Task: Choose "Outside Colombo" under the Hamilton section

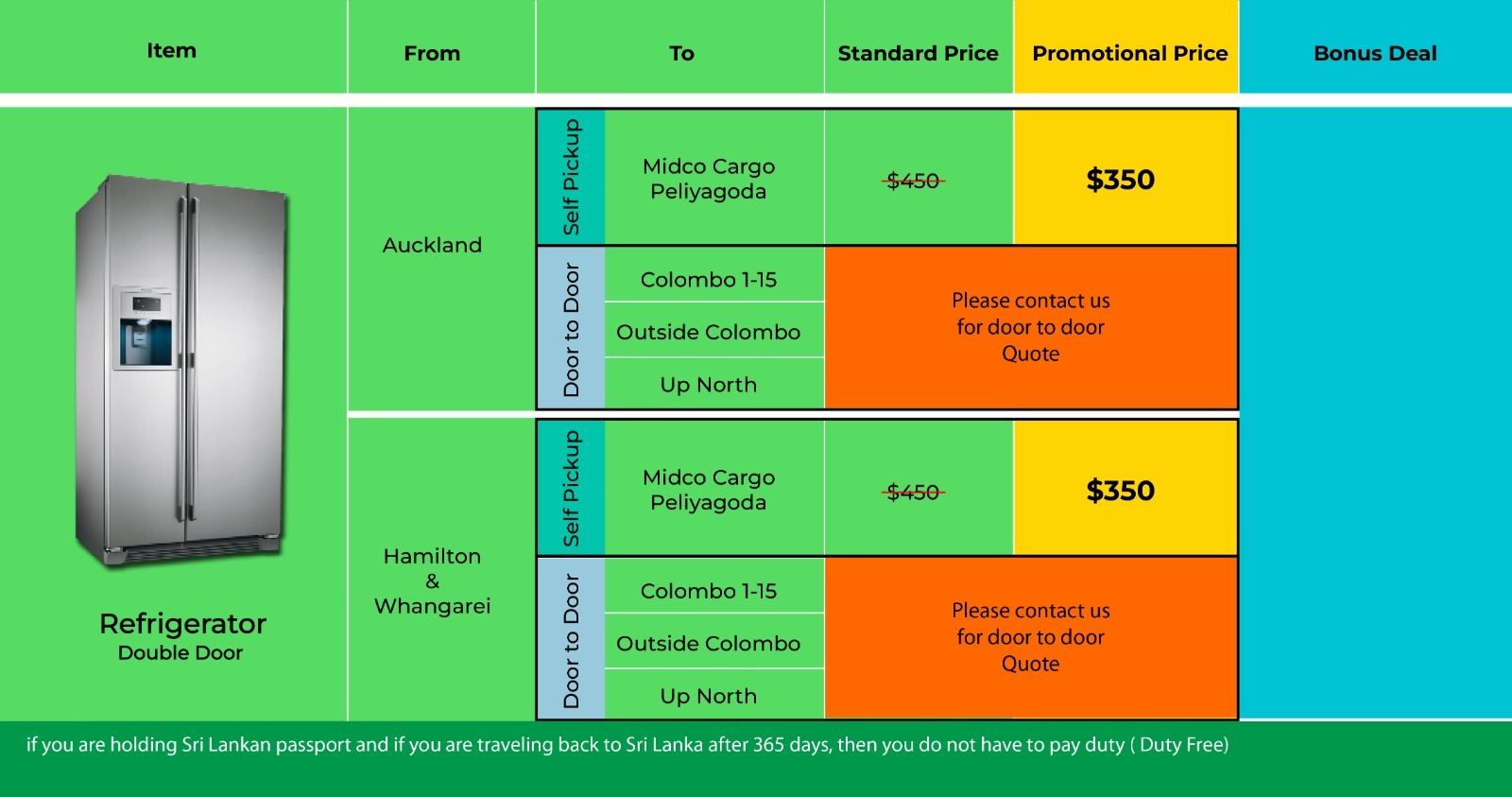Action: pyautogui.click(x=709, y=644)
